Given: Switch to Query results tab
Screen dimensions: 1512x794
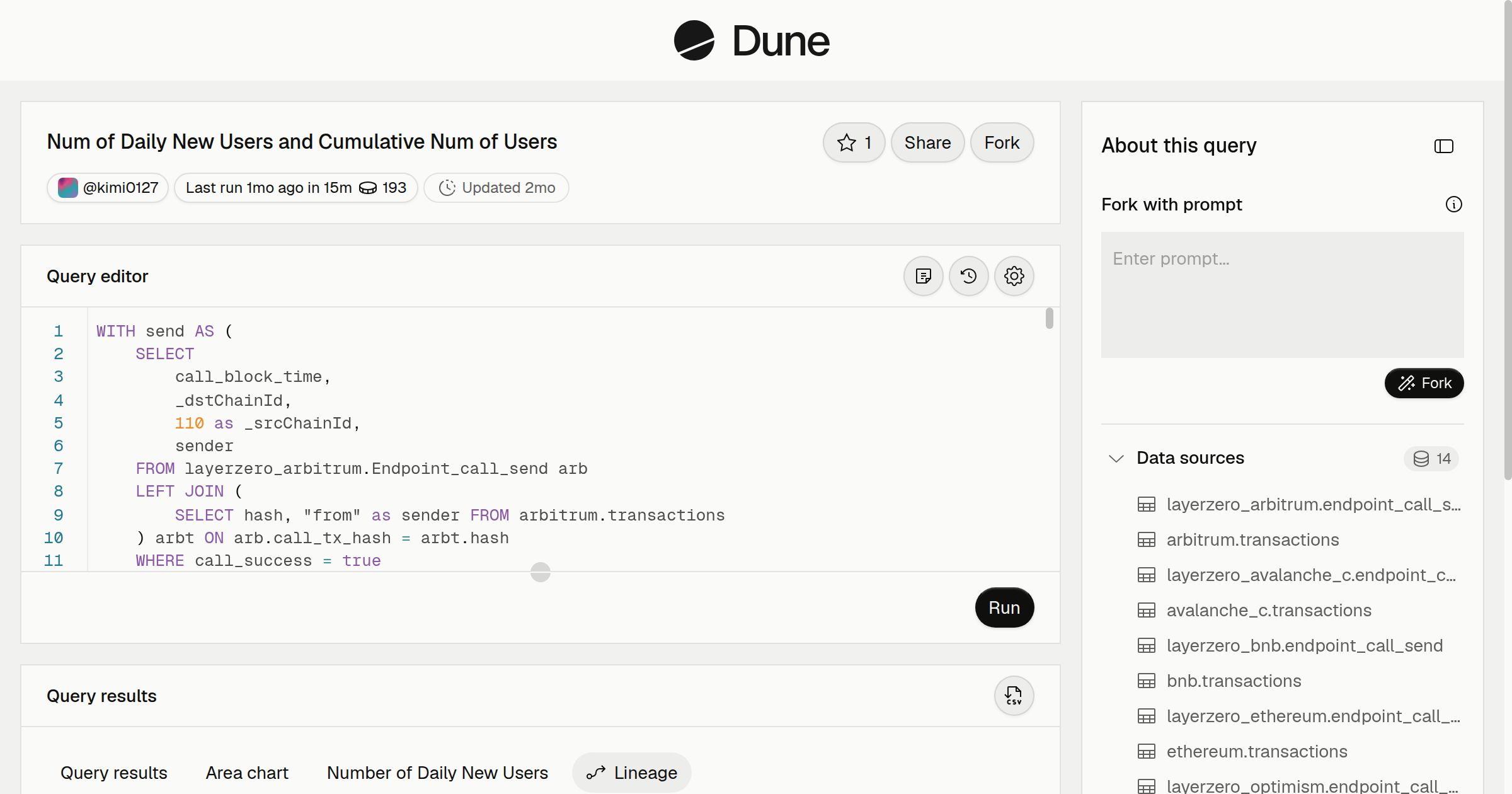Looking at the screenshot, I should [114, 773].
